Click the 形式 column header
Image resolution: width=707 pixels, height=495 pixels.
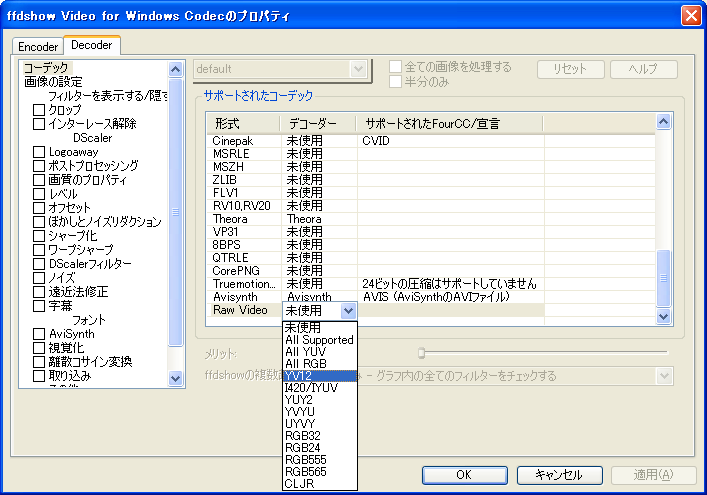(x=227, y=123)
